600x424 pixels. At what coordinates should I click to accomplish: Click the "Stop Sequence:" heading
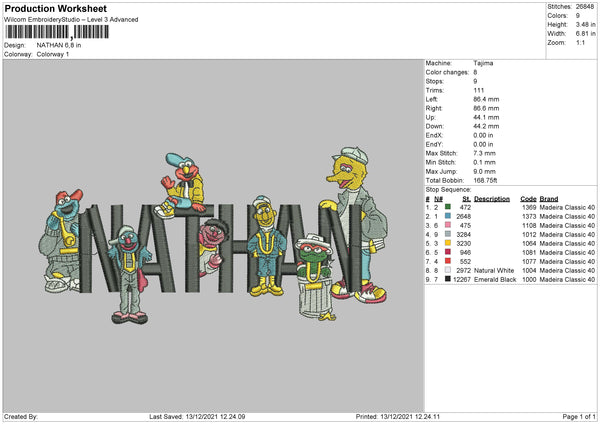(448, 190)
